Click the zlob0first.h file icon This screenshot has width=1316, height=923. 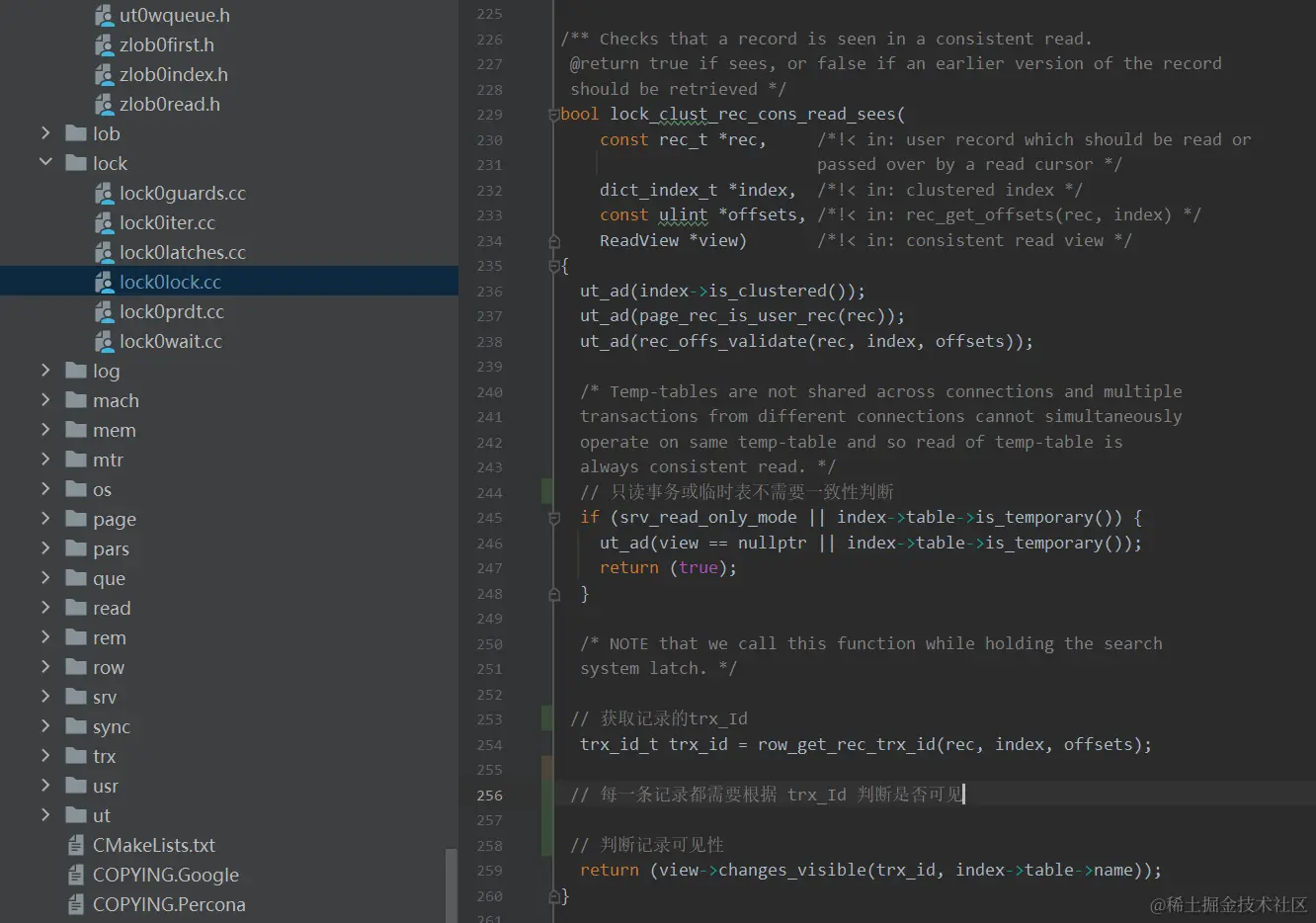104,44
